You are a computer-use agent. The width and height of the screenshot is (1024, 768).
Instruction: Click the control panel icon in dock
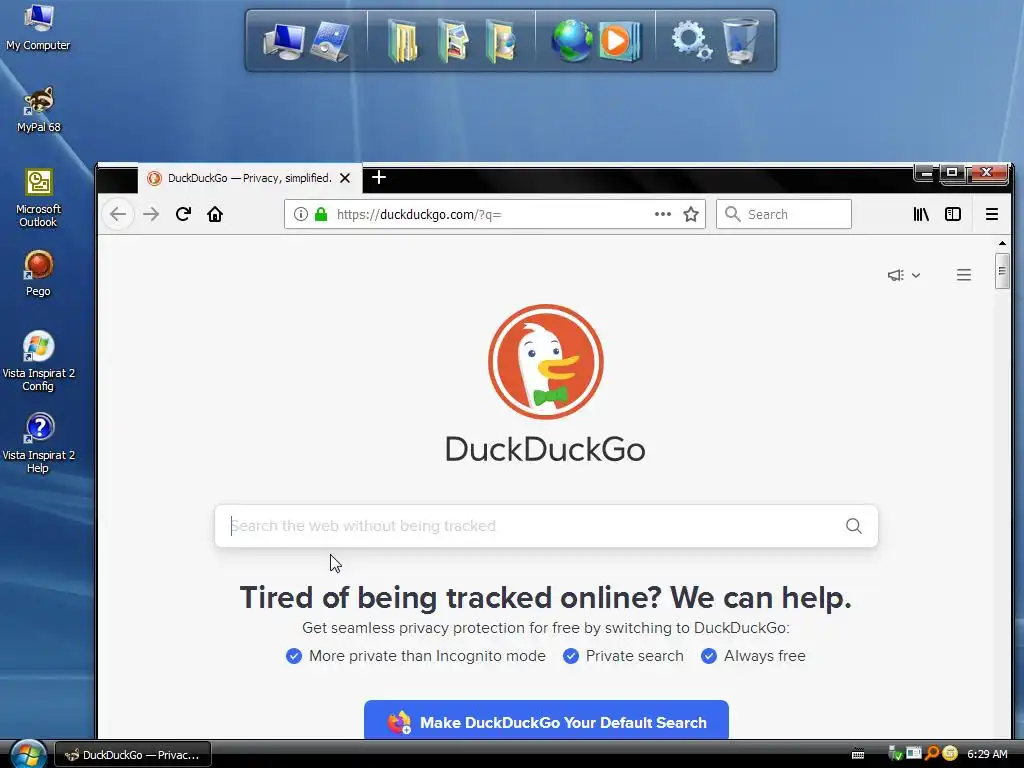(330, 40)
